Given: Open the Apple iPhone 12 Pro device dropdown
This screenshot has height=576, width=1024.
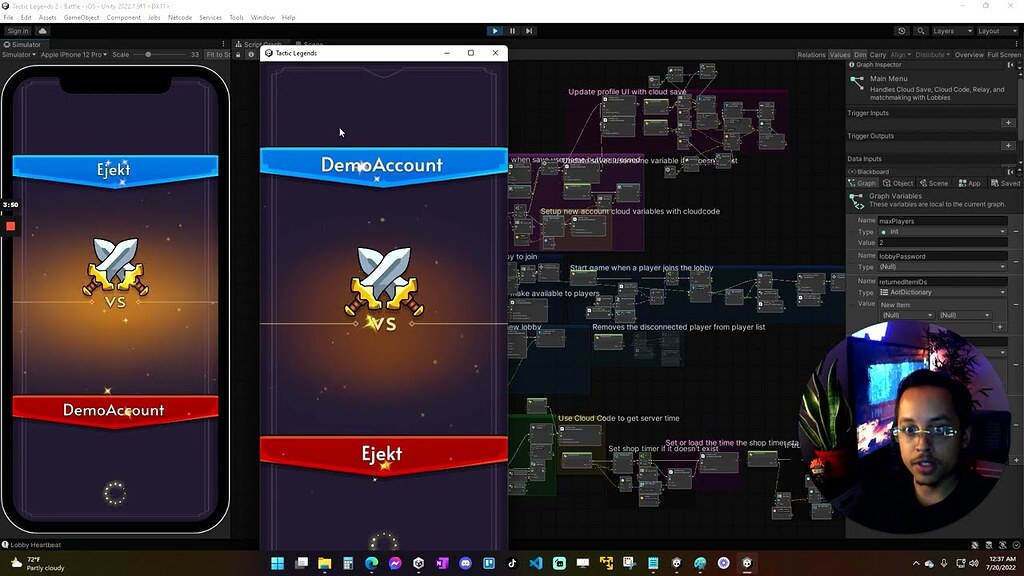Looking at the screenshot, I should pyautogui.click(x=72, y=54).
